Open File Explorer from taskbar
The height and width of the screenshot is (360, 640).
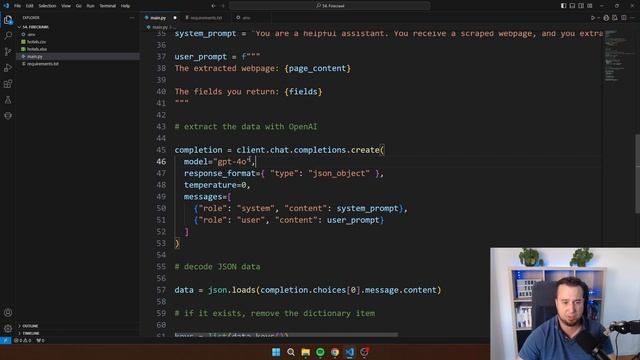coord(305,352)
